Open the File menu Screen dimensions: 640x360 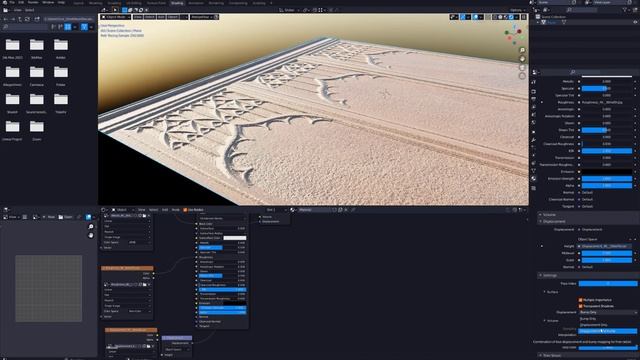point(13,2)
